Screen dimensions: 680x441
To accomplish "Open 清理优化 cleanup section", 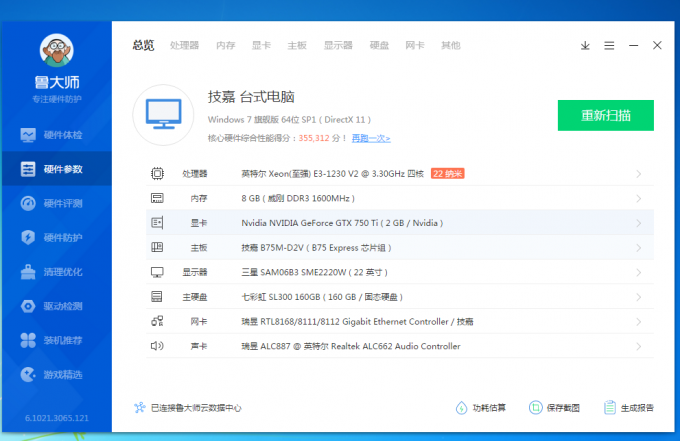I will [x=56, y=272].
